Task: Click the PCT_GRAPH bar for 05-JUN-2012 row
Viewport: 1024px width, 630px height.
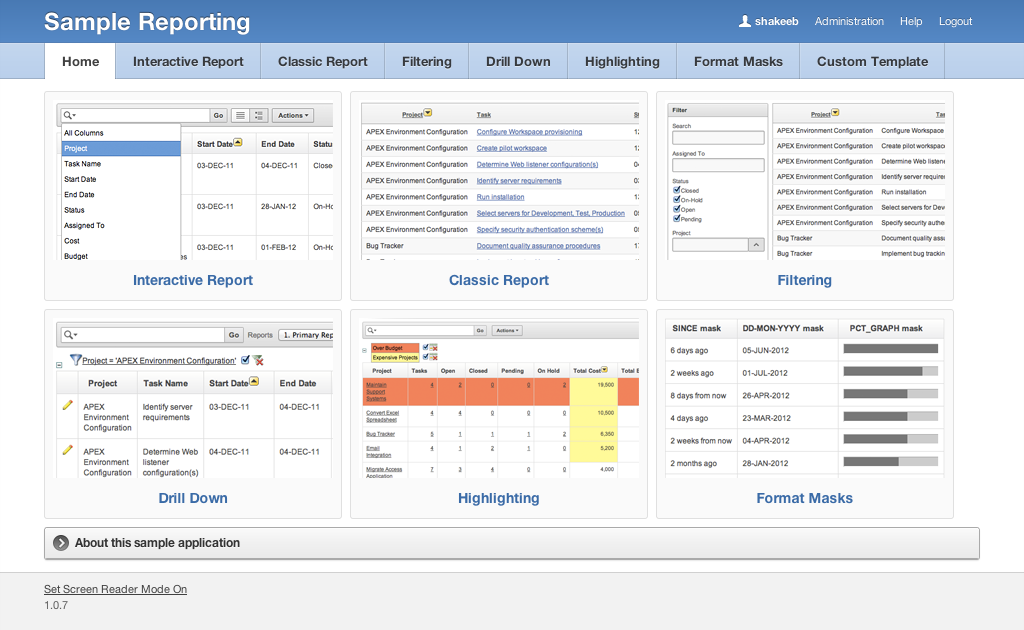Action: pyautogui.click(x=890, y=349)
